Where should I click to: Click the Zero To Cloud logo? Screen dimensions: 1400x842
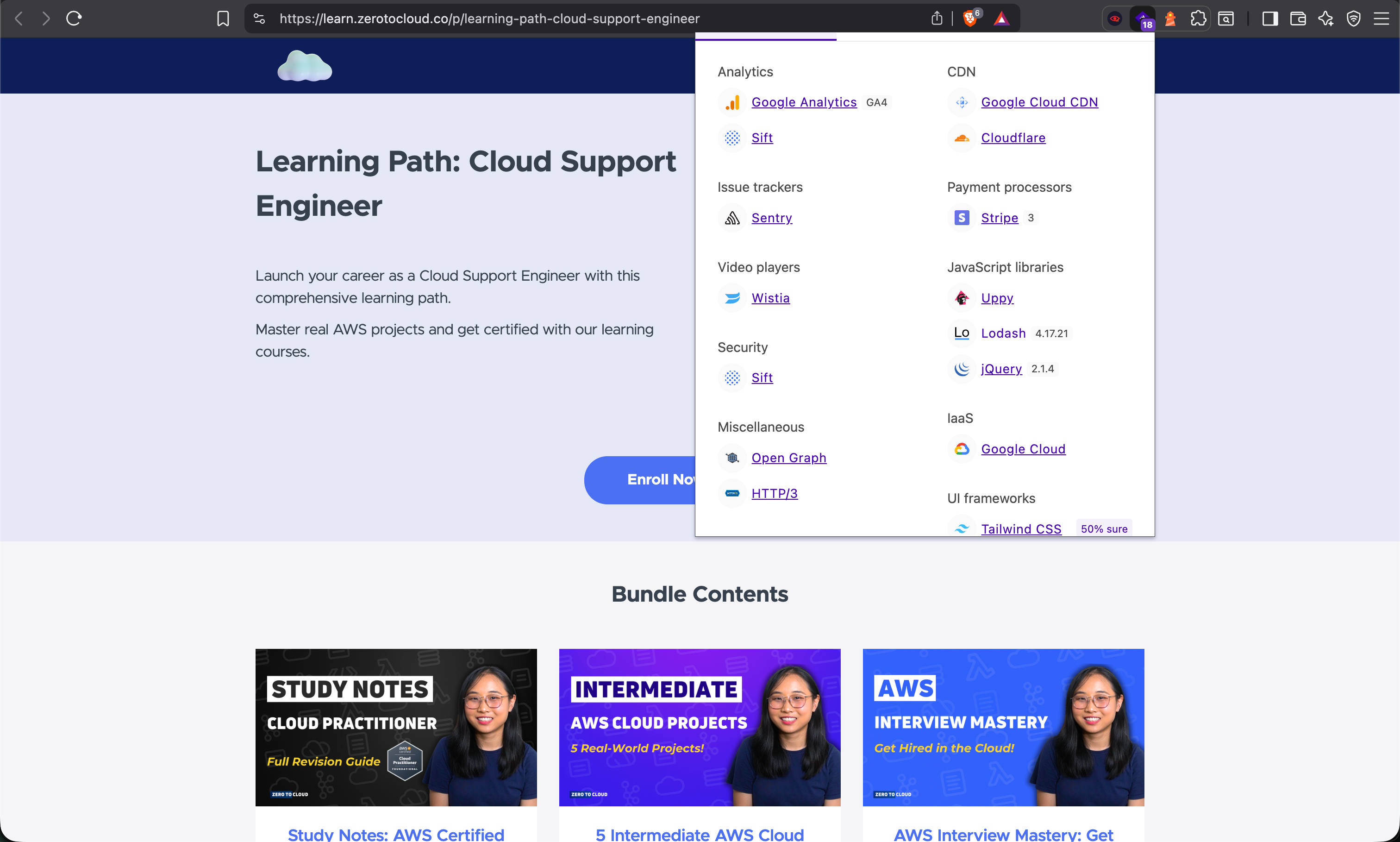[305, 66]
